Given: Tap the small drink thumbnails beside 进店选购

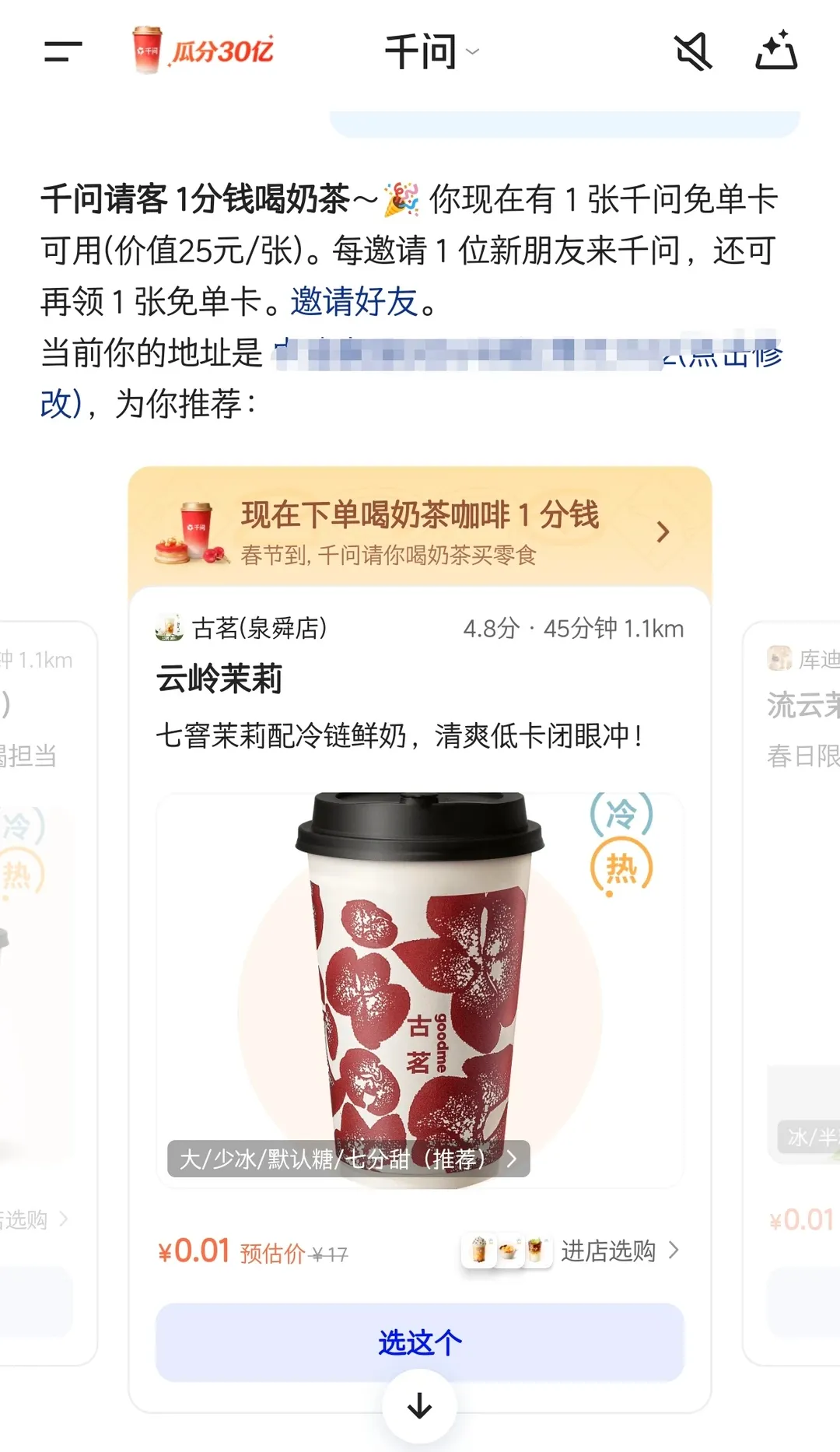Looking at the screenshot, I should click(x=507, y=1251).
